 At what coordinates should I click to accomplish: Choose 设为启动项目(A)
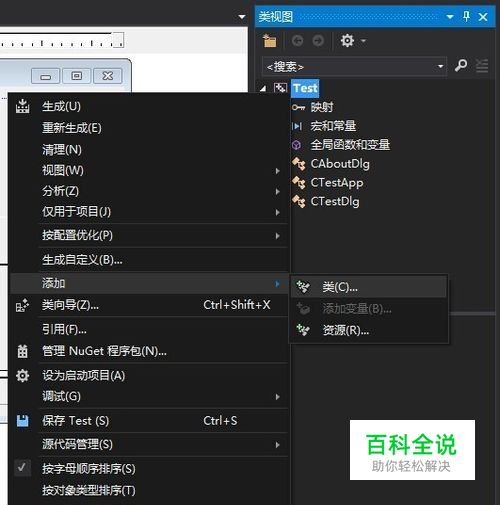click(149, 376)
